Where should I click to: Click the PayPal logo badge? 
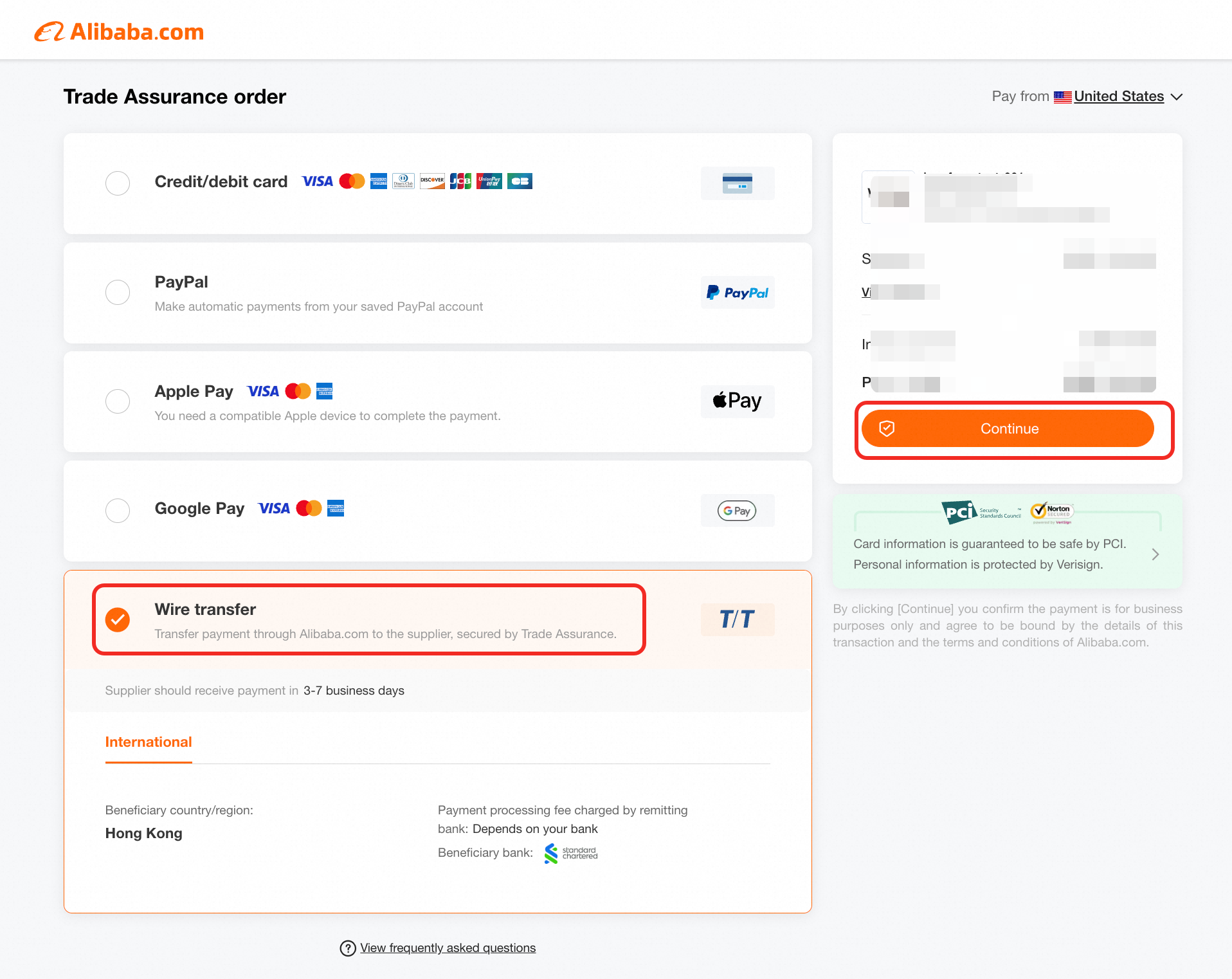(x=738, y=293)
